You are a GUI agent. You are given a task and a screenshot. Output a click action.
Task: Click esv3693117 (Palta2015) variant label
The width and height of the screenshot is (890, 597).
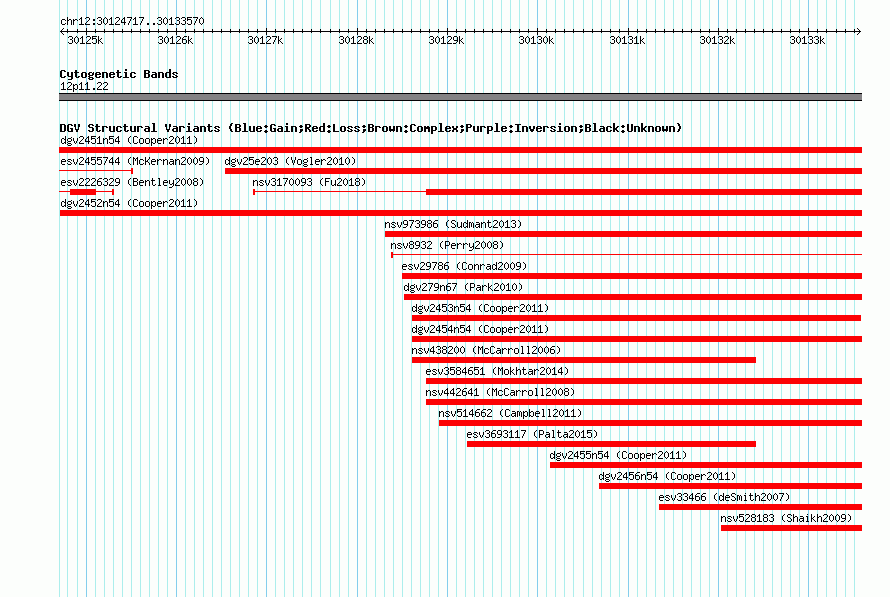point(532,434)
